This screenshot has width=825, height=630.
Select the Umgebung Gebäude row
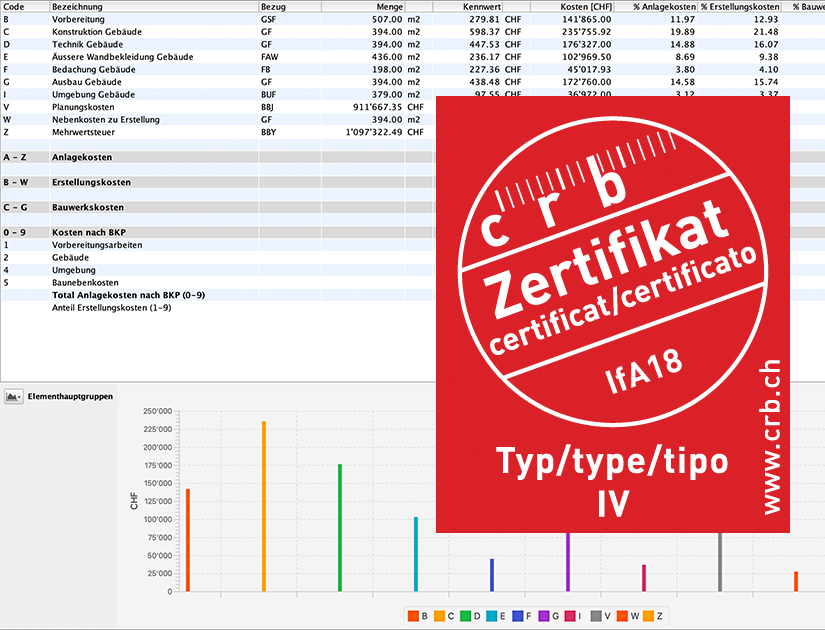218,95
